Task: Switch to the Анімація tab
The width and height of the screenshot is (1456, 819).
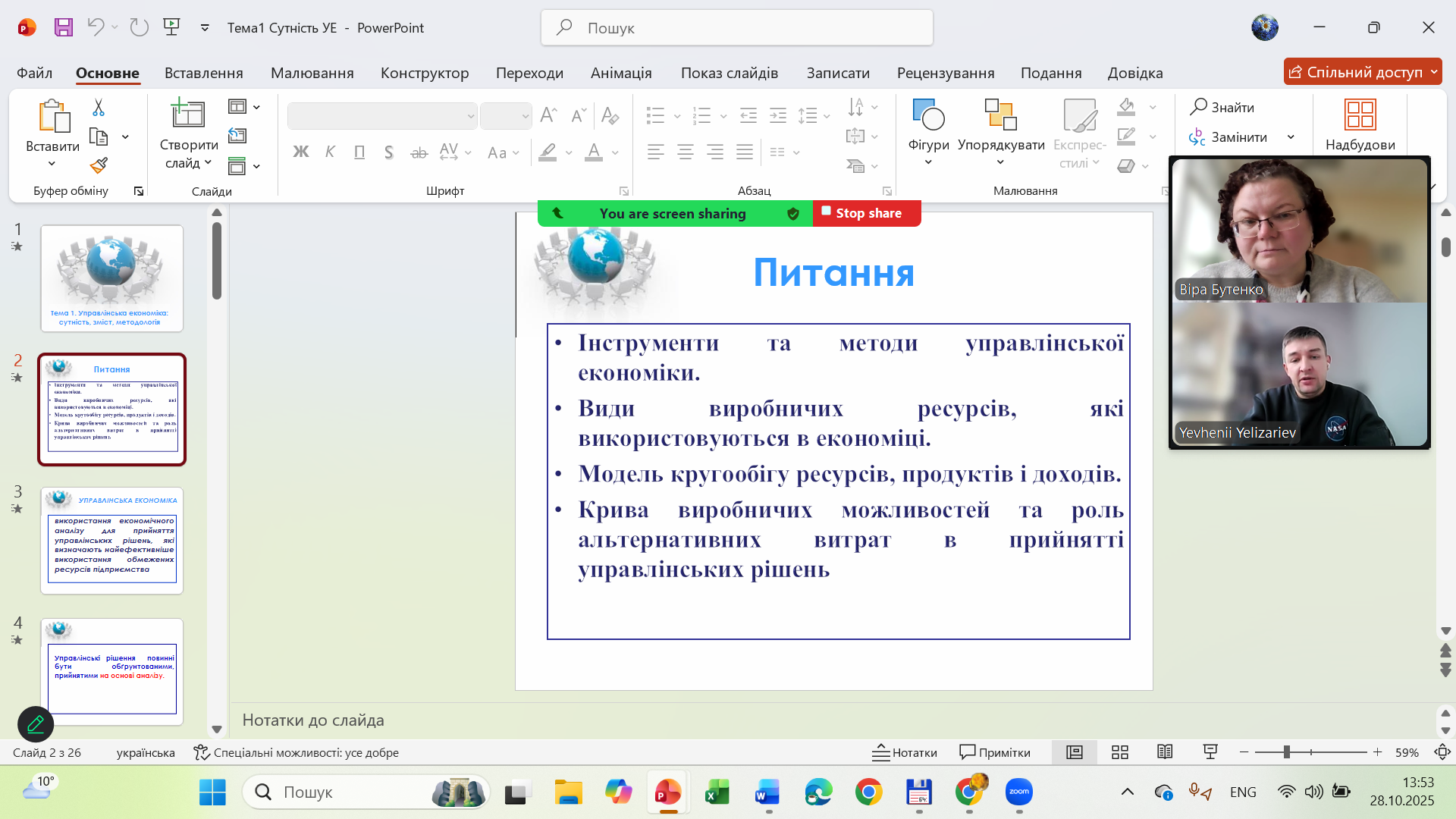Action: click(621, 73)
